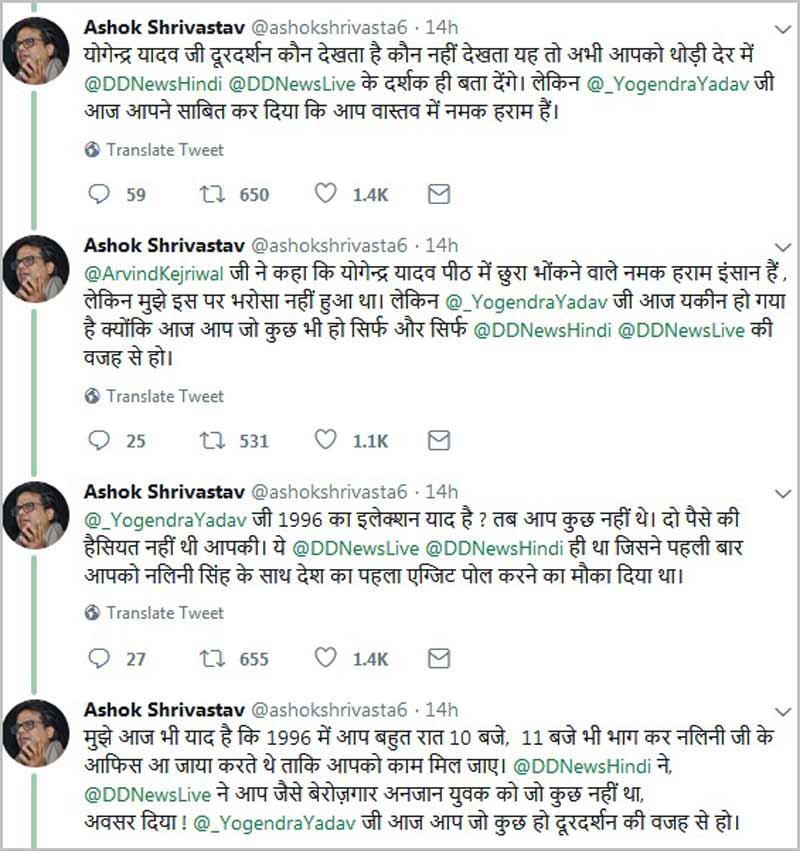Open the first tweet's chevron menu
This screenshot has height=851, width=800.
point(783,29)
